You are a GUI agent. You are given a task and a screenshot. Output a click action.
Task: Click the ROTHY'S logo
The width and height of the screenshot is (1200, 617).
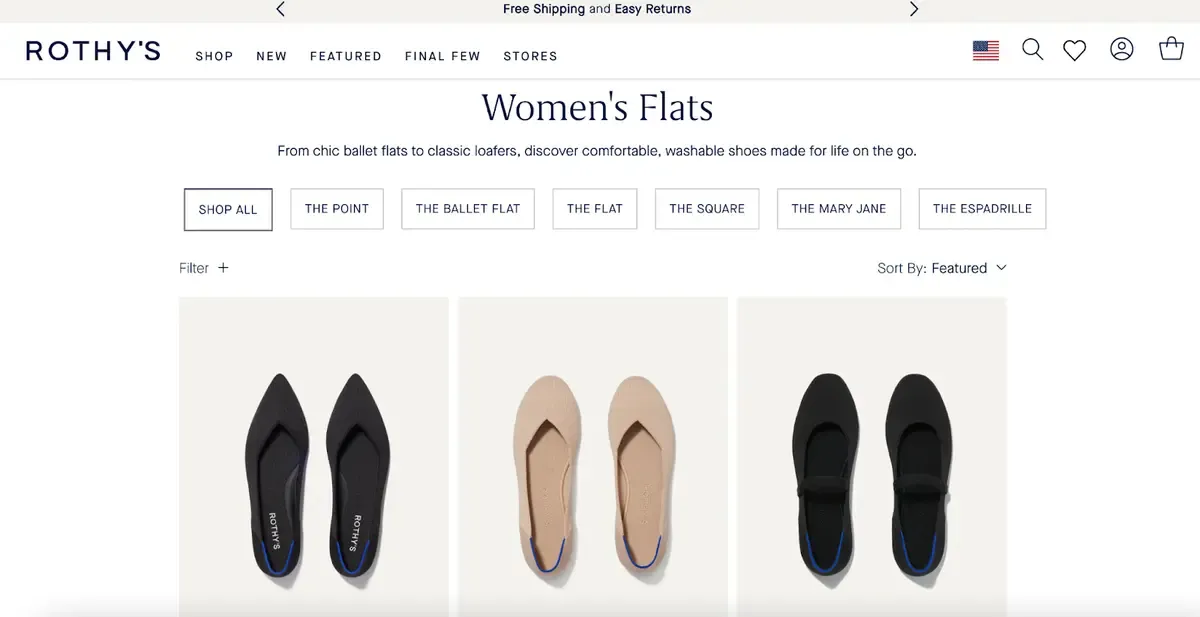coord(93,51)
